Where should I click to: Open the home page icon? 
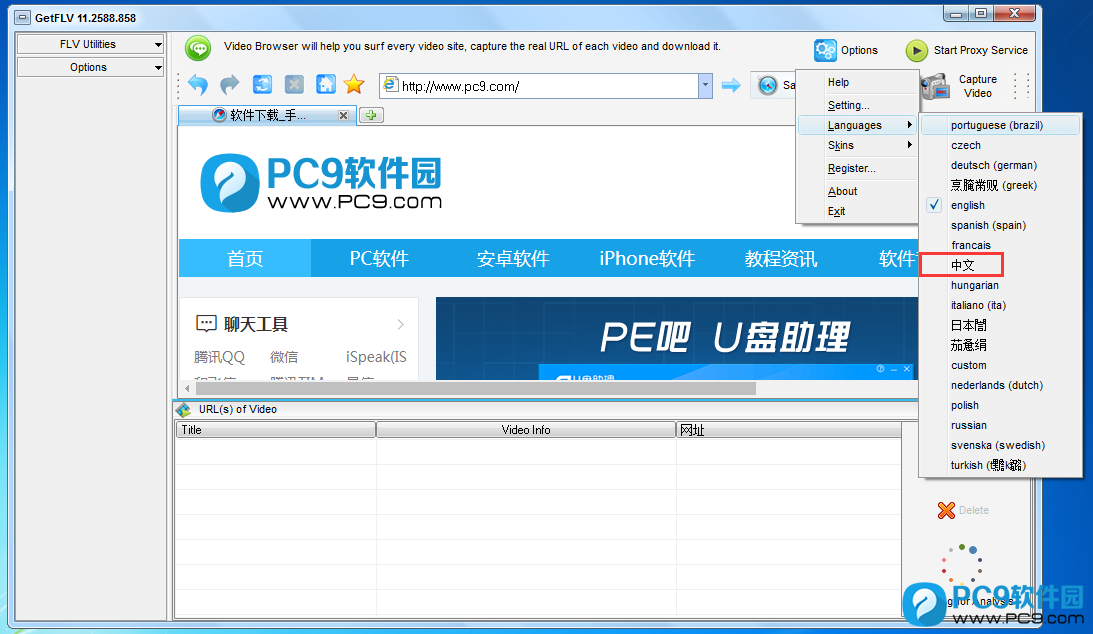(x=326, y=84)
